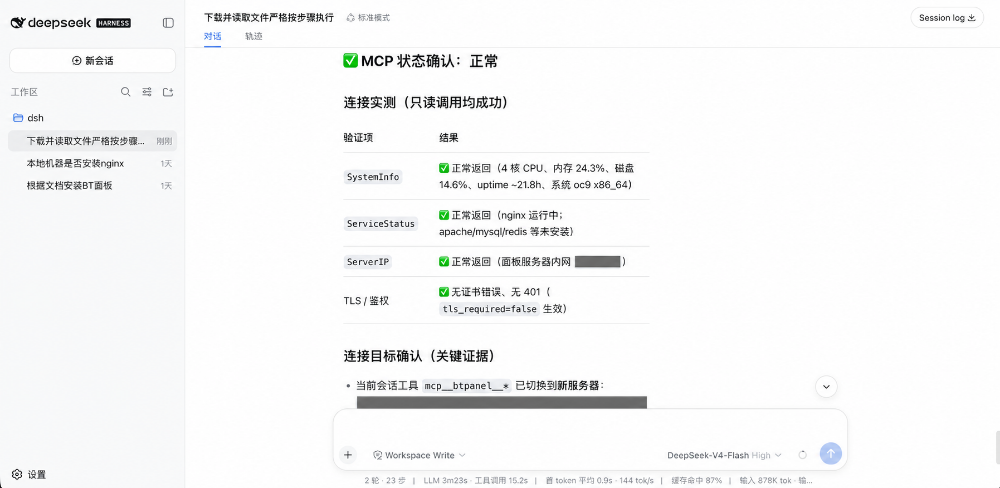Click the MCP 状态确认 heading

[420, 61]
